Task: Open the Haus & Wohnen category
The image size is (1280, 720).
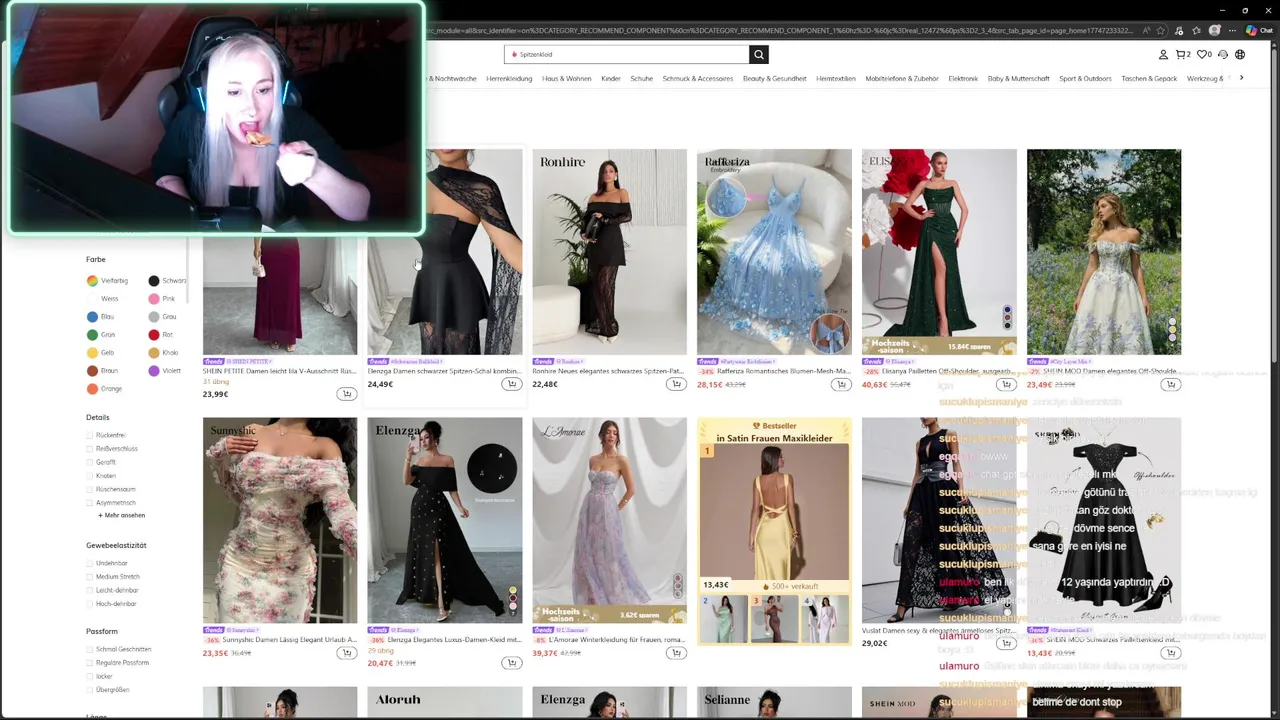Action: [x=567, y=78]
